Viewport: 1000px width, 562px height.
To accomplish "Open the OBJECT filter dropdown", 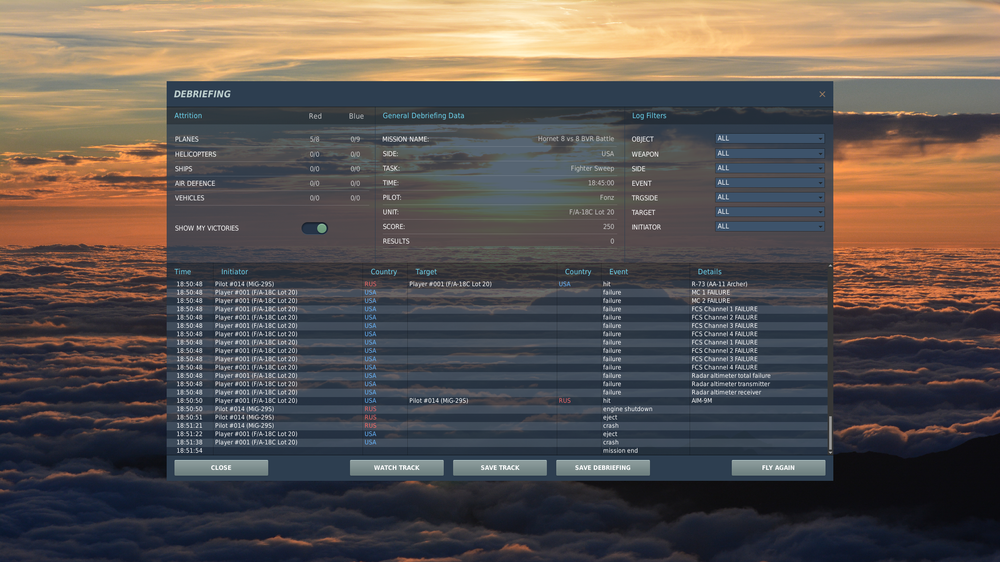I will click(769, 138).
